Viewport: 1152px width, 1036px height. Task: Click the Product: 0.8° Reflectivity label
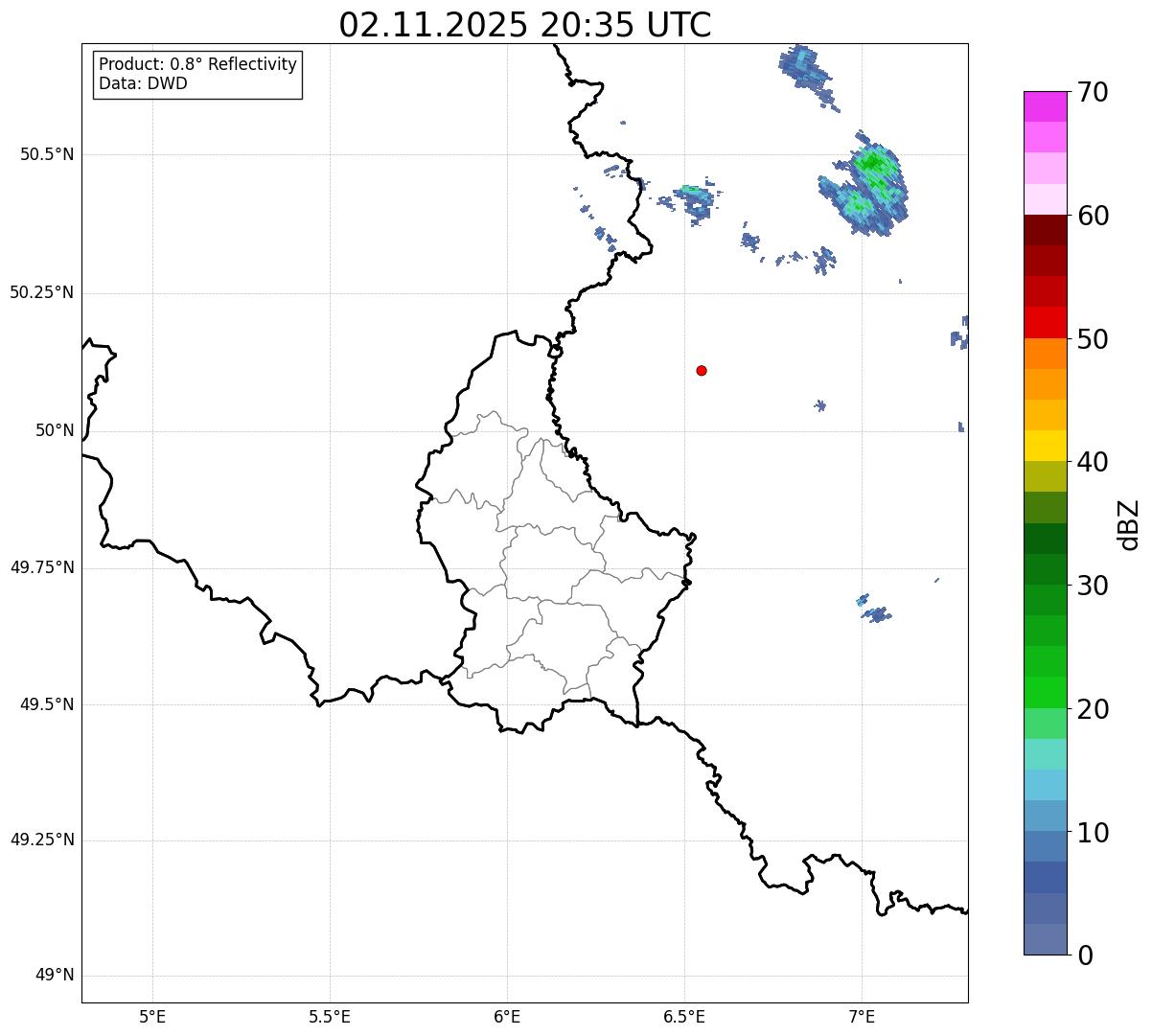198,64
